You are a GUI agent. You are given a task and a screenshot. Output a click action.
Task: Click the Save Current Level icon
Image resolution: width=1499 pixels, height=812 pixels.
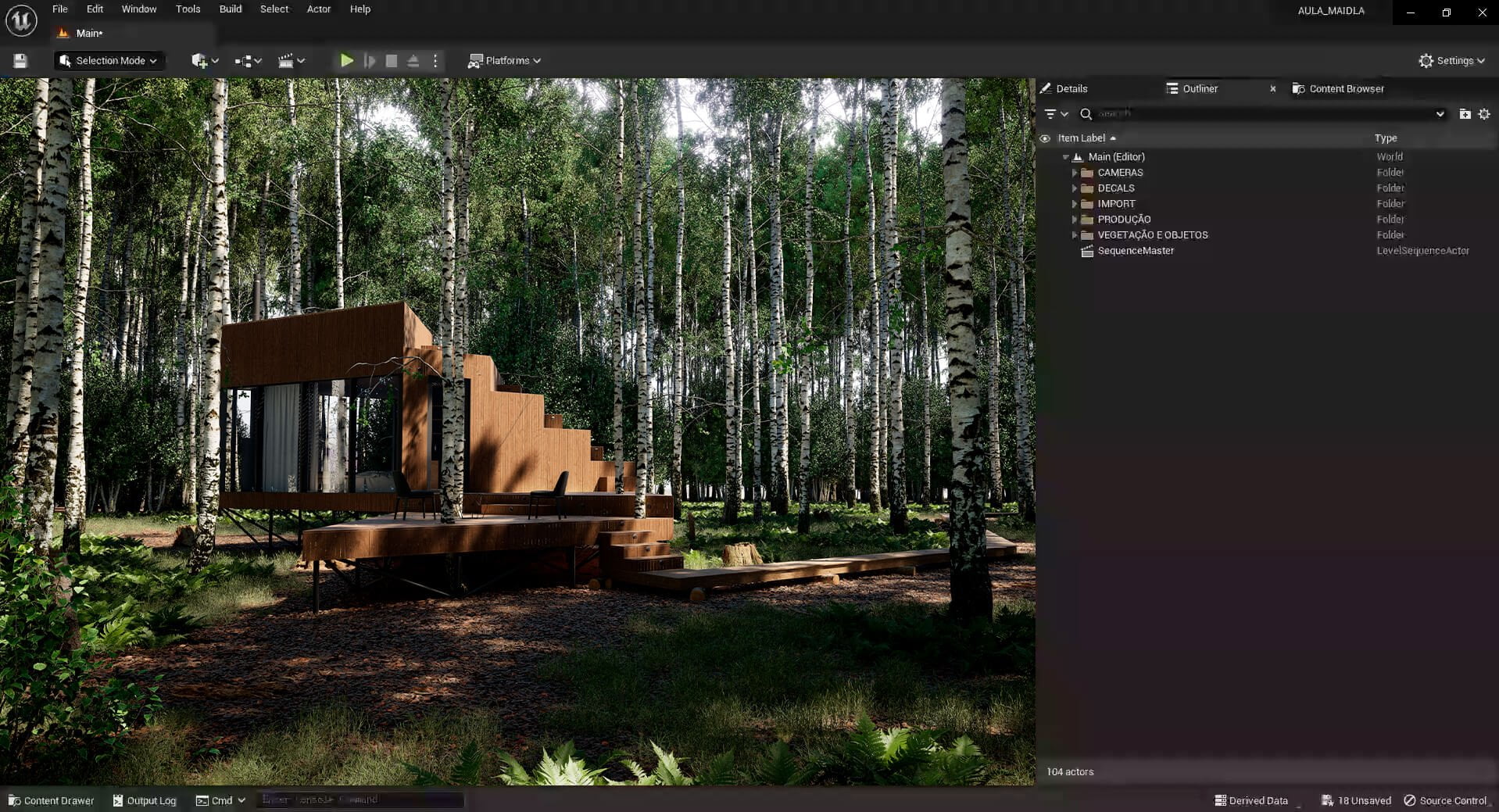pos(20,60)
